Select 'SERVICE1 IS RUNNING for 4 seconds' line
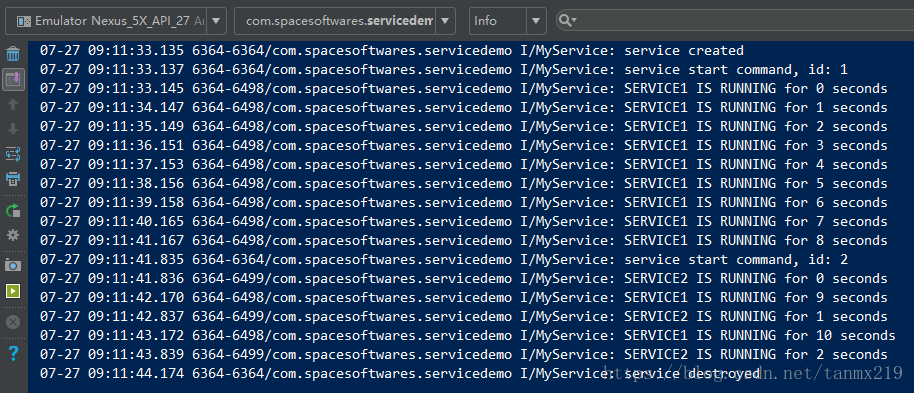This screenshot has width=914, height=393. click(x=463, y=164)
